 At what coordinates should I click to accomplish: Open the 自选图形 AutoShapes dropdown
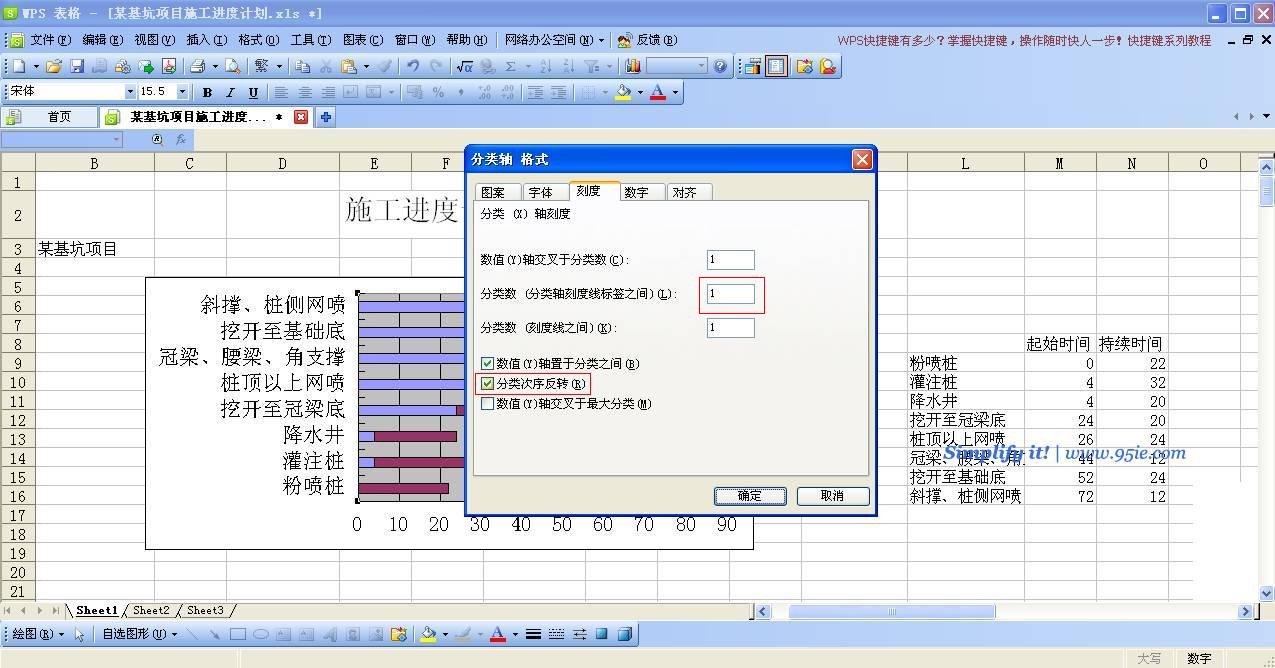(x=139, y=634)
